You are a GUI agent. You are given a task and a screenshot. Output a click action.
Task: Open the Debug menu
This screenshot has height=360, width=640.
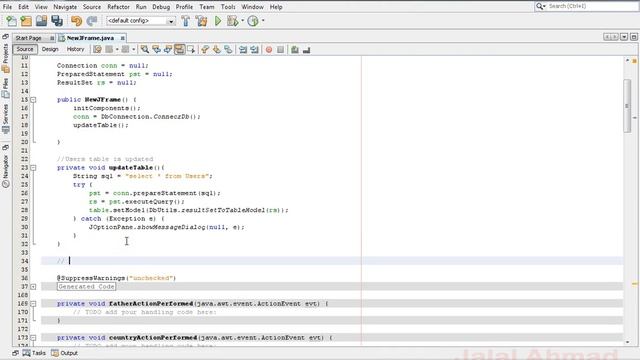click(x=161, y=7)
